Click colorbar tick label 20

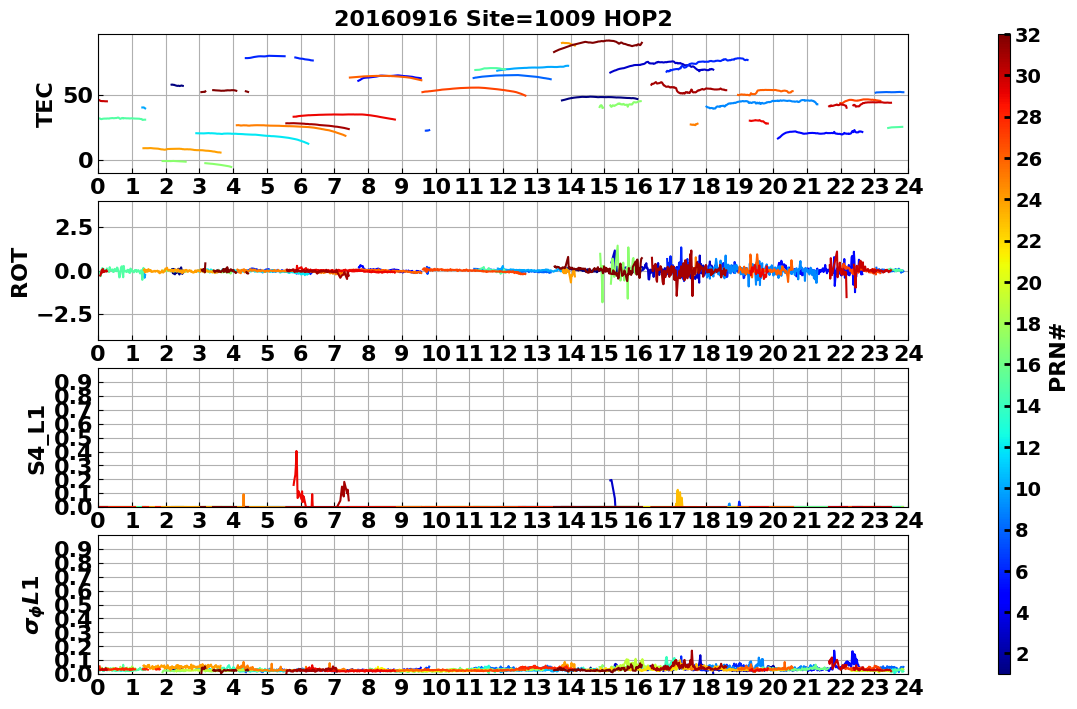tap(1028, 282)
